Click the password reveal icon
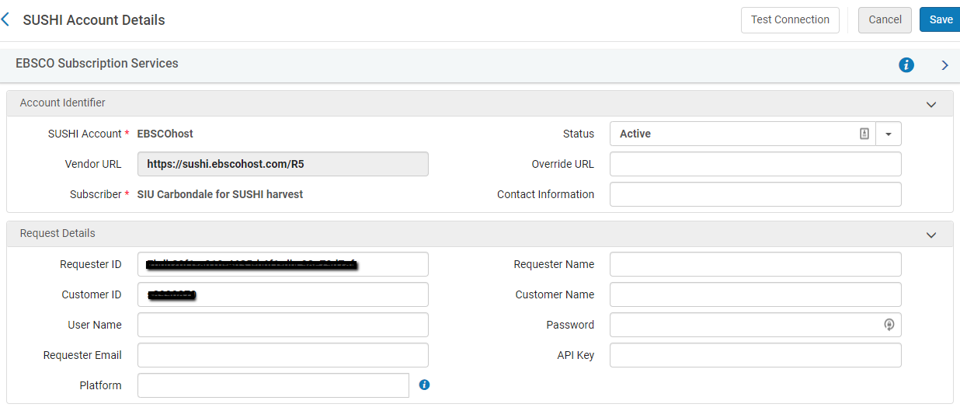 click(x=890, y=325)
